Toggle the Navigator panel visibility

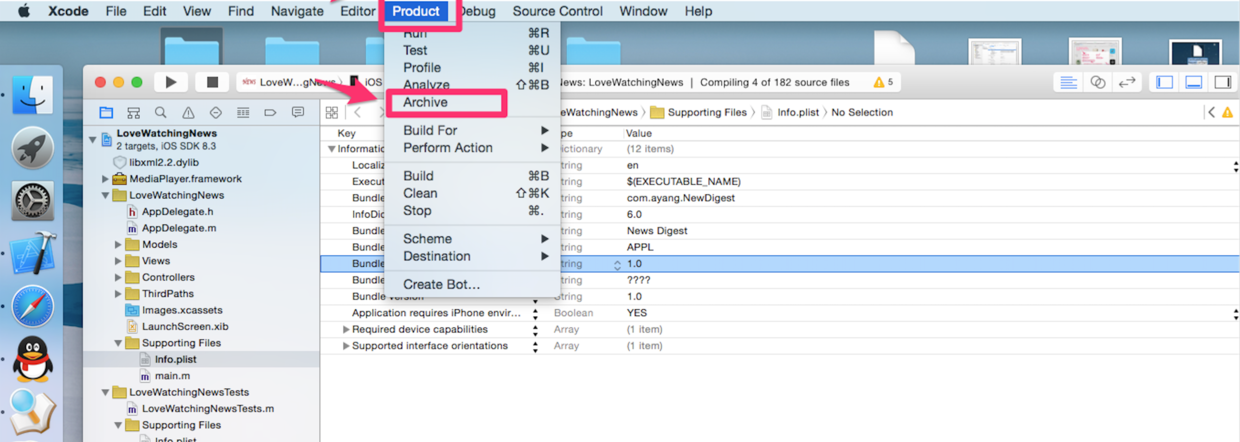pyautogui.click(x=1165, y=82)
